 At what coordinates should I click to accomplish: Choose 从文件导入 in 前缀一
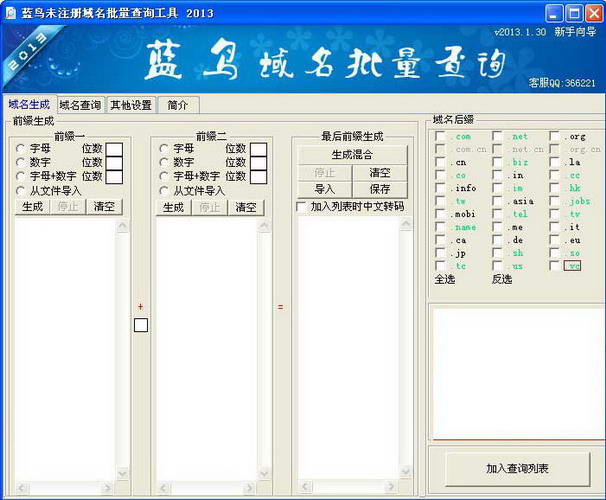20,191
